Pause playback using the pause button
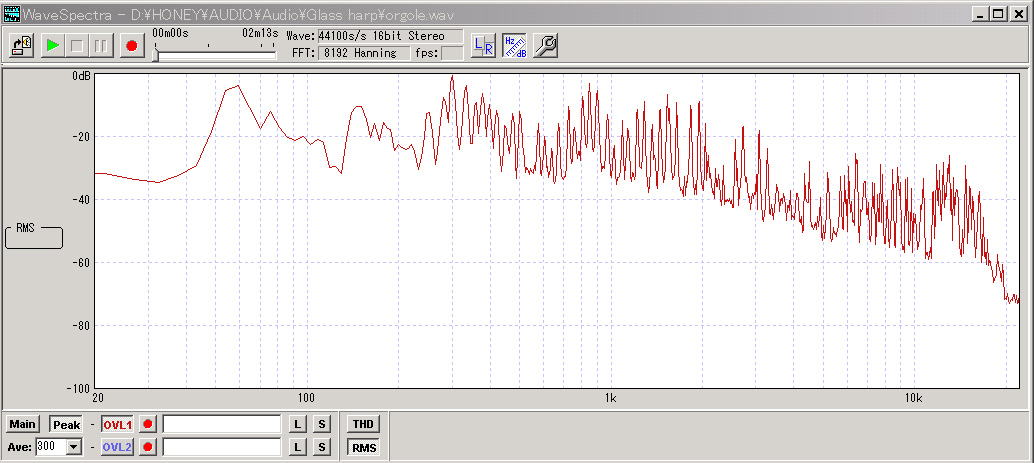 [x=101, y=46]
